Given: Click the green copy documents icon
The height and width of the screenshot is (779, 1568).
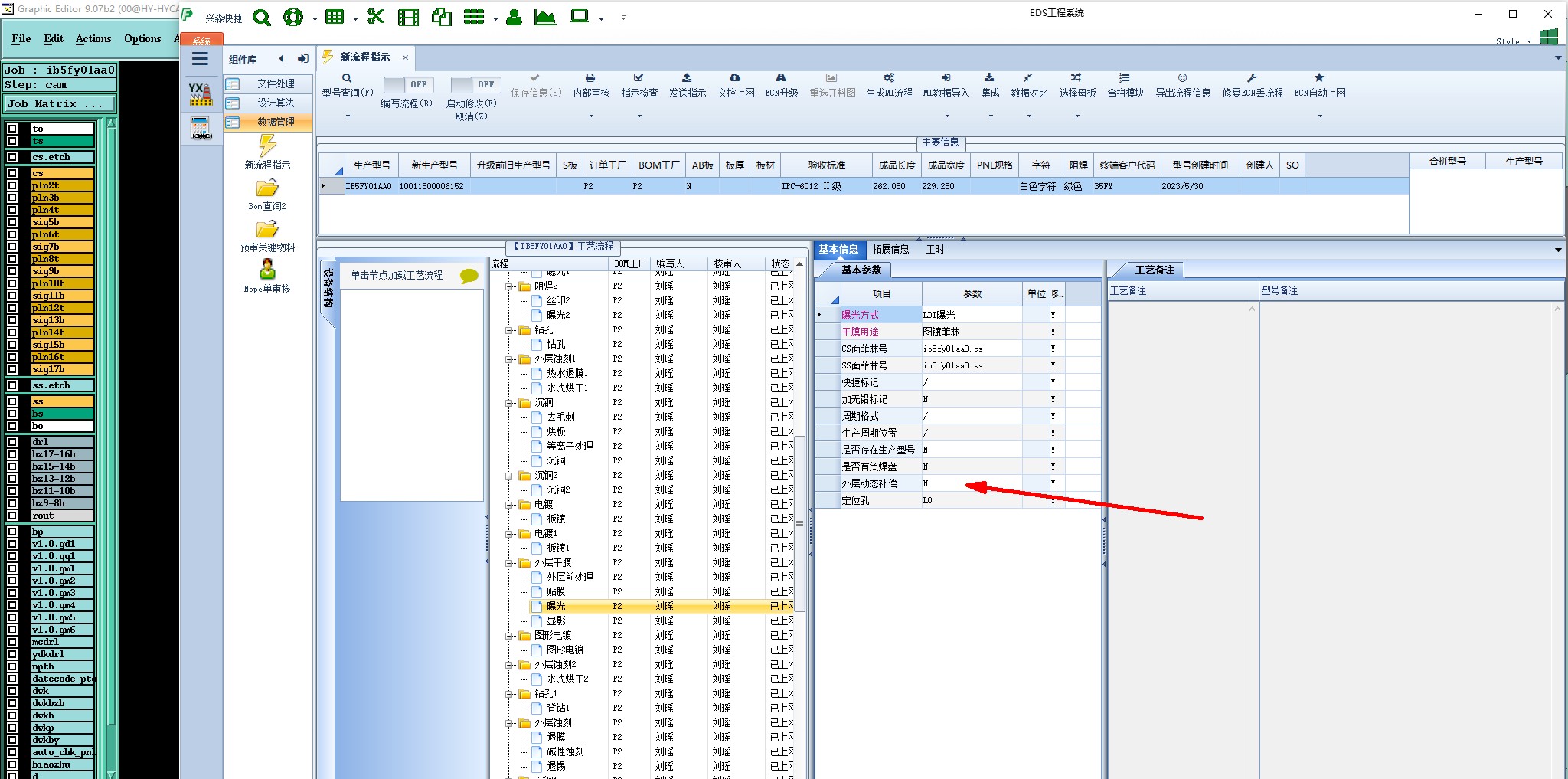Looking at the screenshot, I should tap(442, 17).
